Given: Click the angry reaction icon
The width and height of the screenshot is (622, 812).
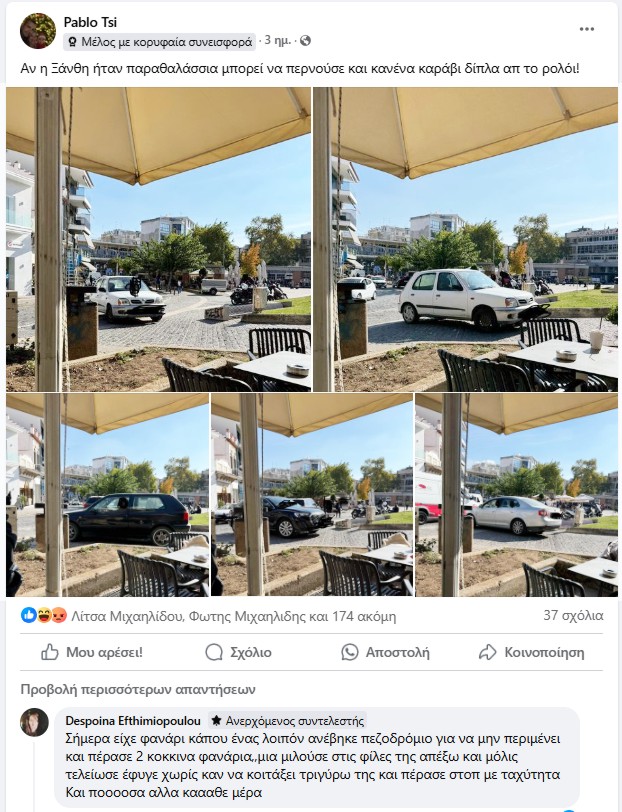Looking at the screenshot, I should pos(59,615).
